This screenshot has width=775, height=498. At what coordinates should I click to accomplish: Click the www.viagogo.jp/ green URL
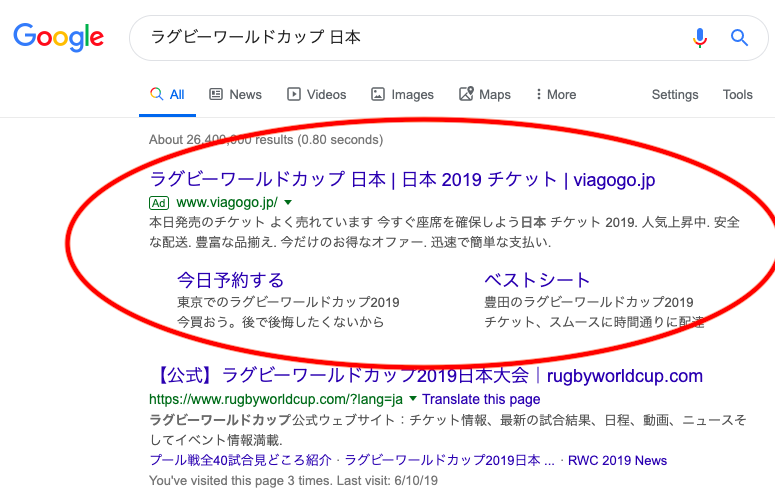[x=227, y=203]
